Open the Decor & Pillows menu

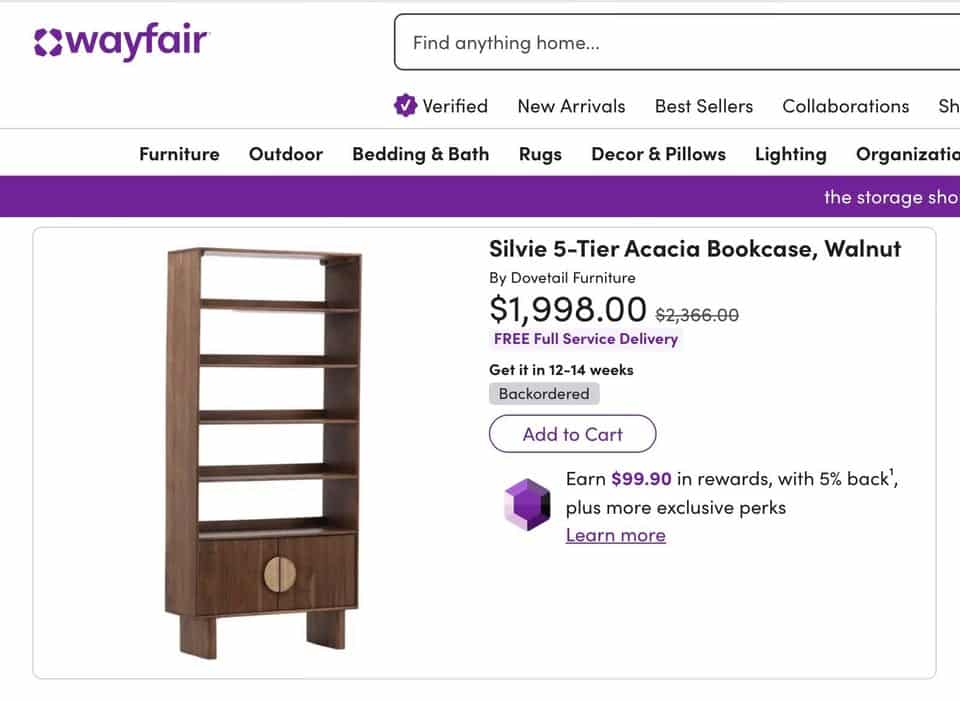[x=658, y=154]
